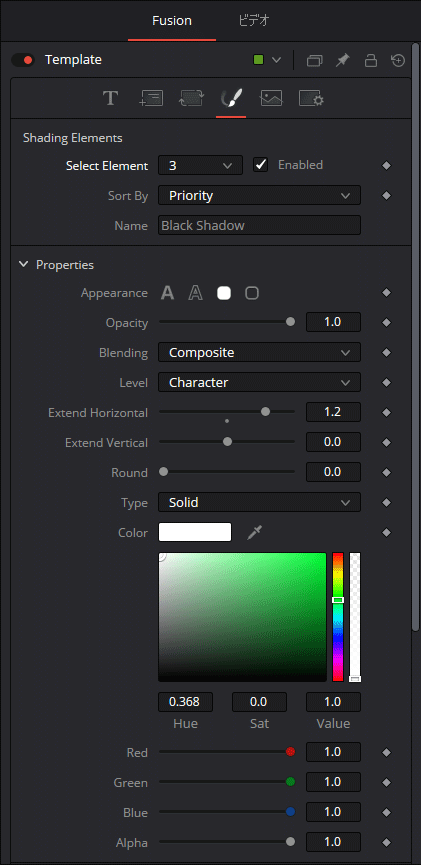Lock the Template node controls
The height and width of the screenshot is (865, 421).
click(371, 60)
